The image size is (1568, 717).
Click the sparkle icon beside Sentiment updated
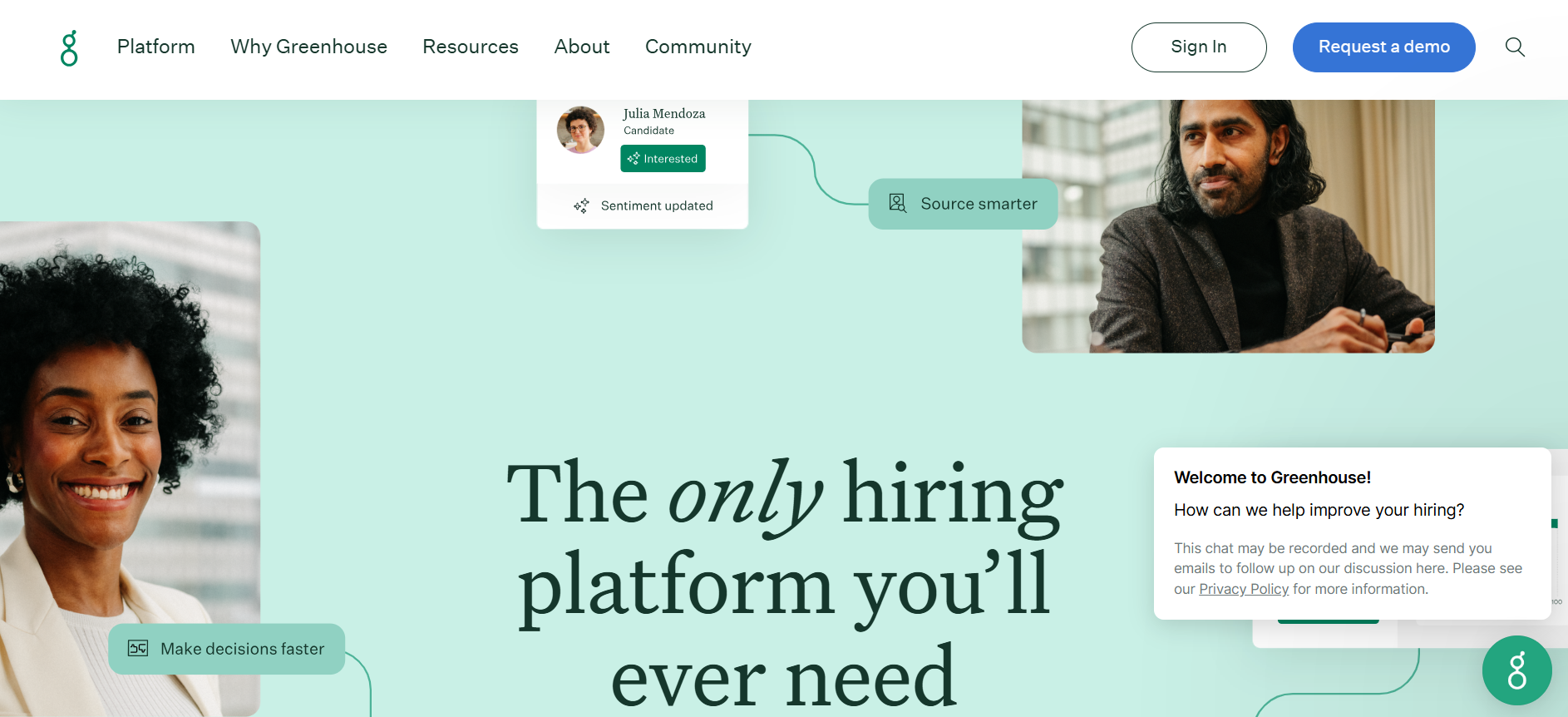point(581,205)
